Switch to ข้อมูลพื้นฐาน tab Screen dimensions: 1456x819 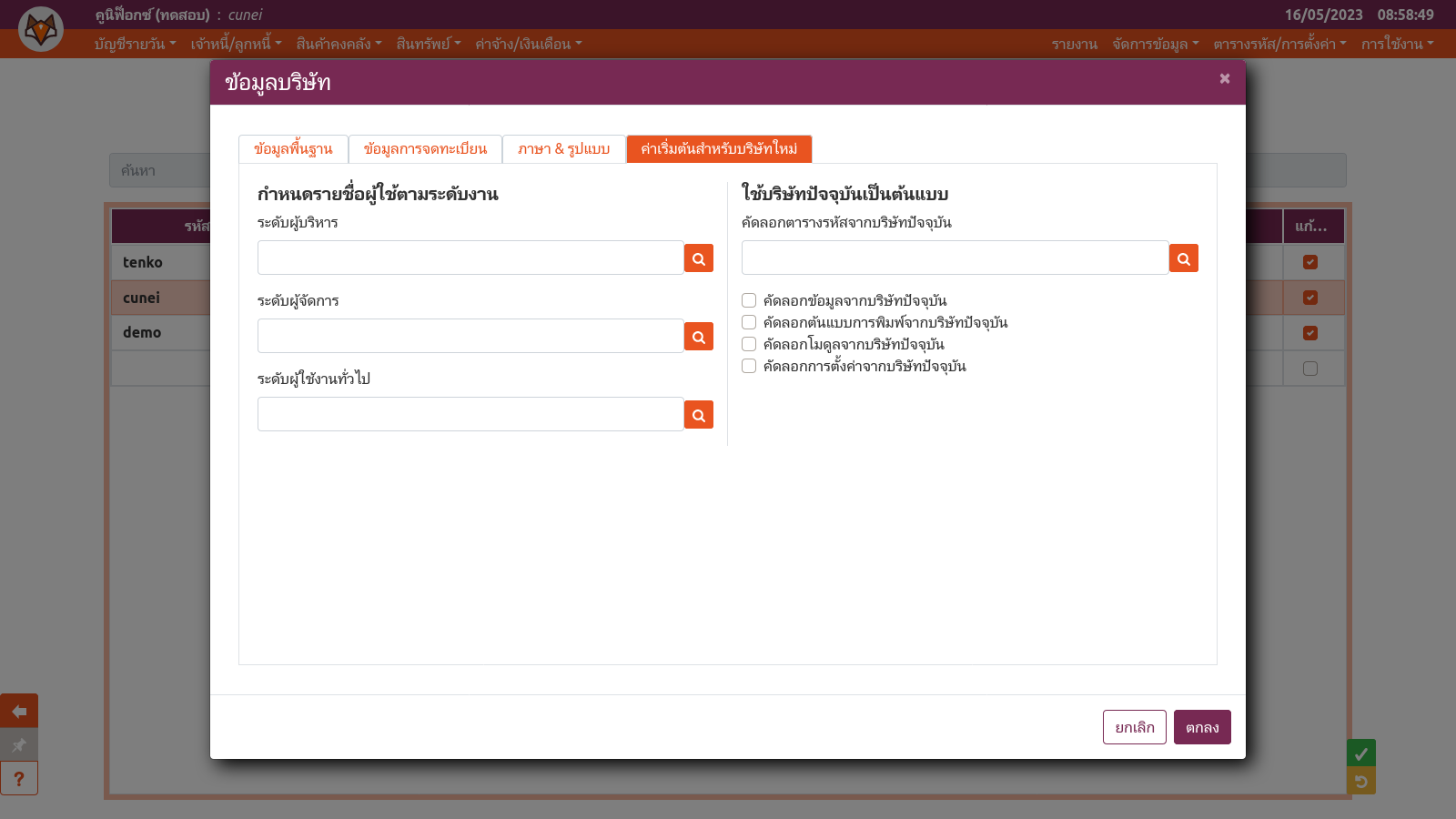[x=293, y=149]
